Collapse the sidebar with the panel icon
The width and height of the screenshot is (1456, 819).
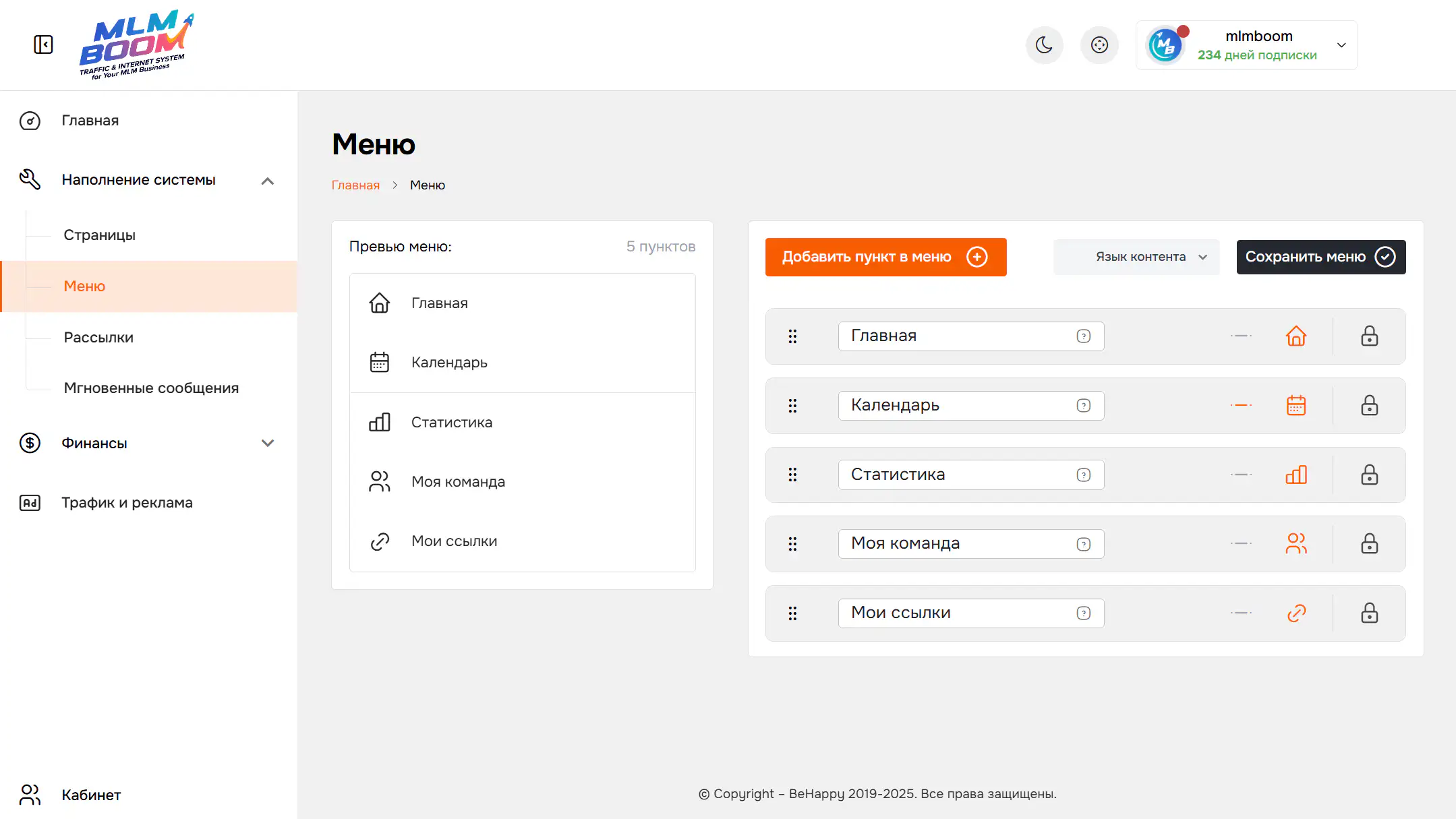43,44
